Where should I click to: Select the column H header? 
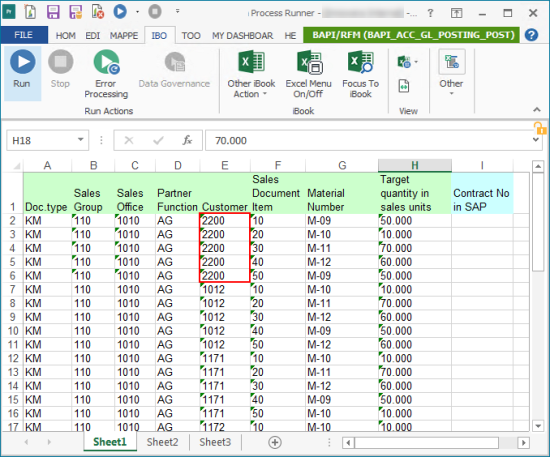(x=415, y=165)
